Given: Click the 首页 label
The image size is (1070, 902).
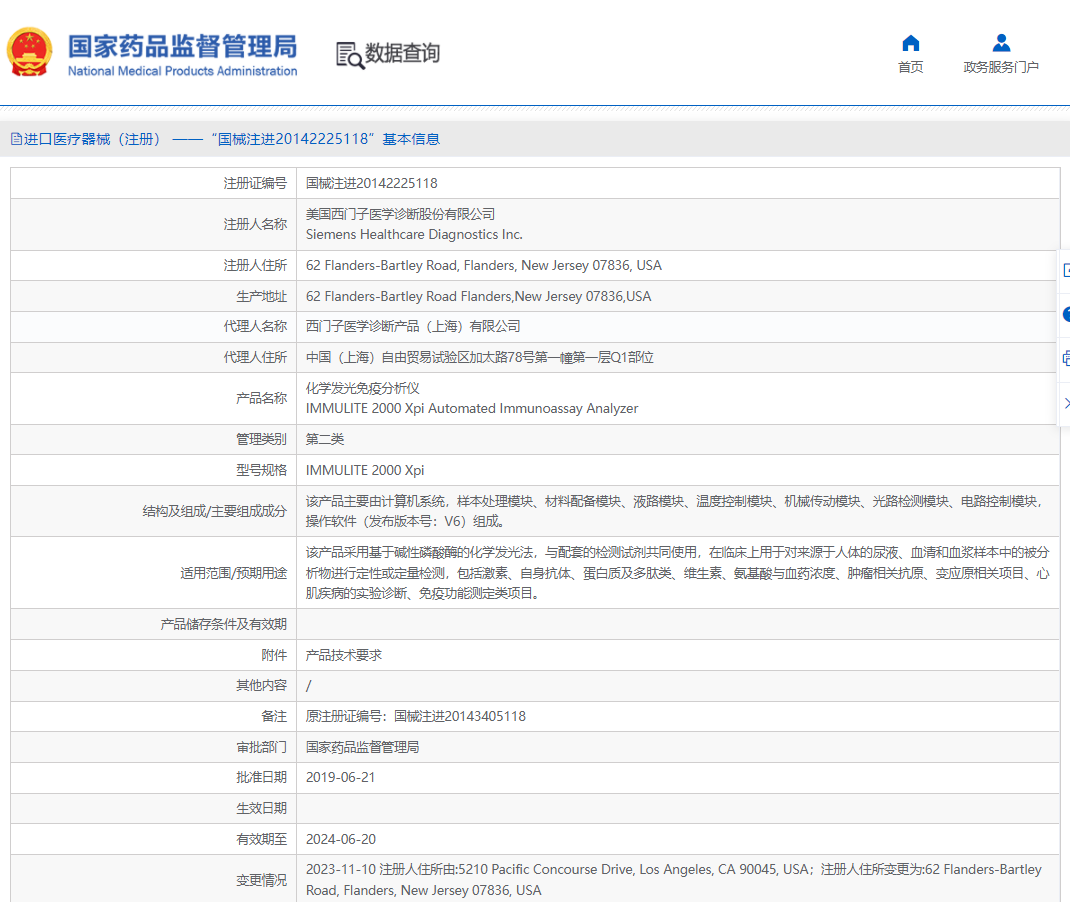Looking at the screenshot, I should 910,67.
